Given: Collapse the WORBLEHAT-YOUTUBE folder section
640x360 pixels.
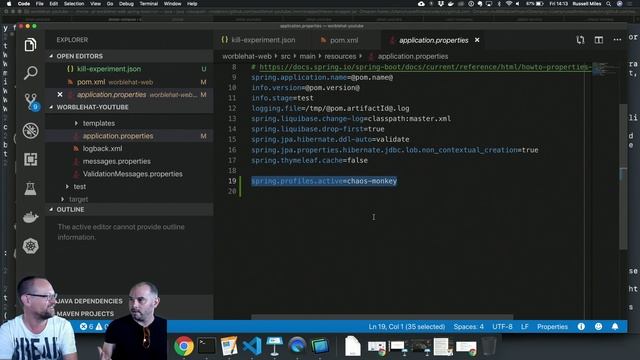Looking at the screenshot, I should [x=92, y=107].
